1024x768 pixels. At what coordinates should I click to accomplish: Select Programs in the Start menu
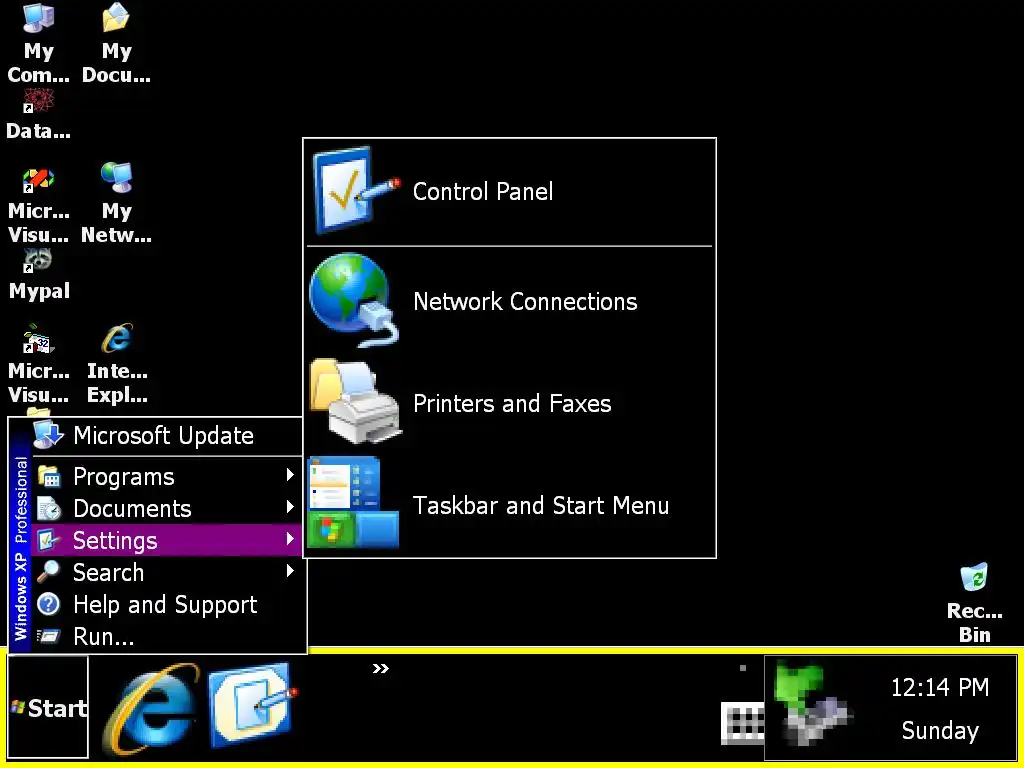(167, 476)
